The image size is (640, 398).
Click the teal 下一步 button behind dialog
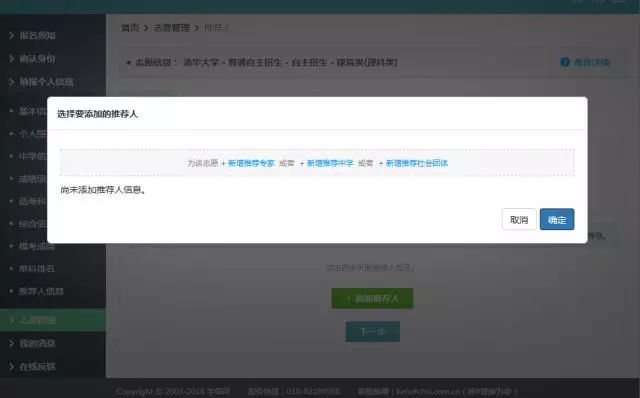[373, 332]
